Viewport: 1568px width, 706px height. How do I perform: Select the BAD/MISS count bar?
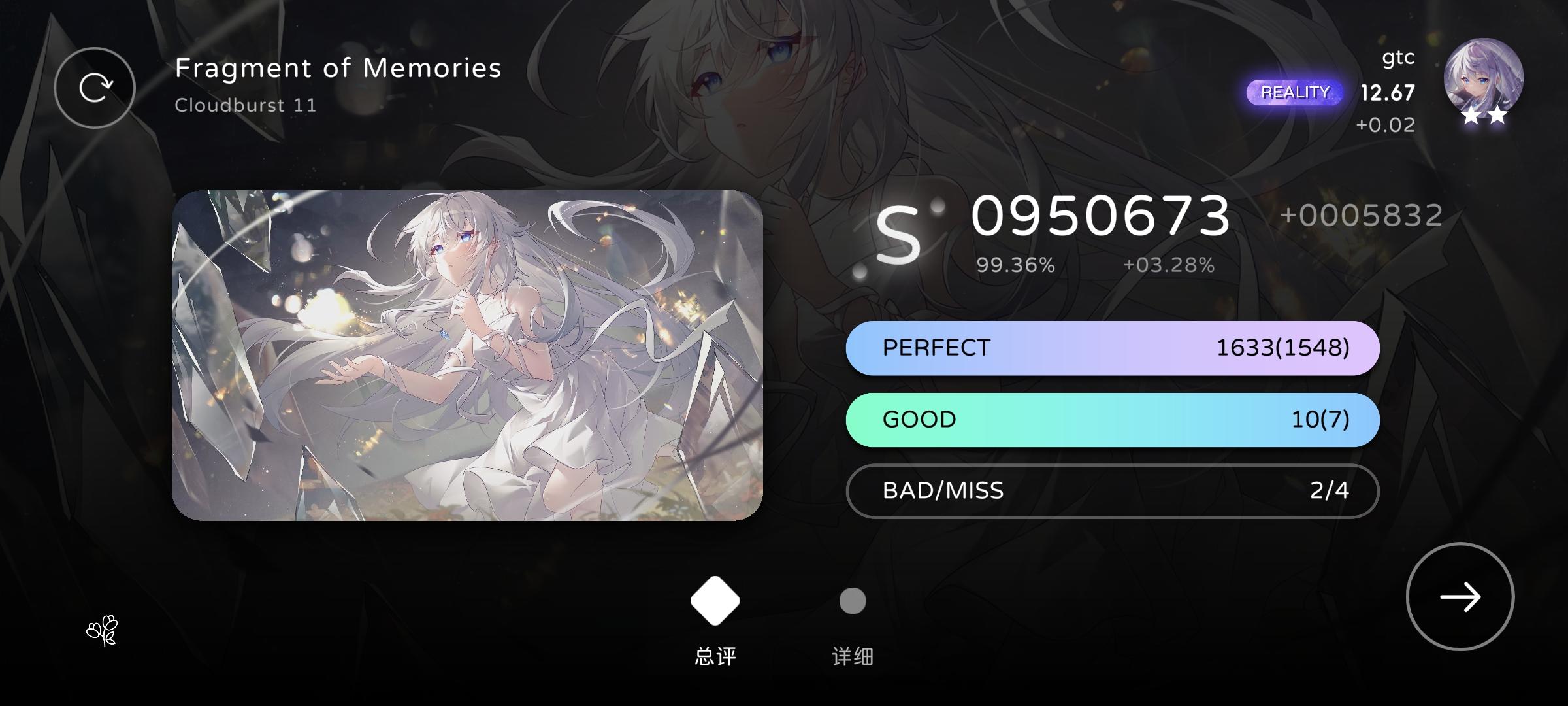[x=1113, y=491]
